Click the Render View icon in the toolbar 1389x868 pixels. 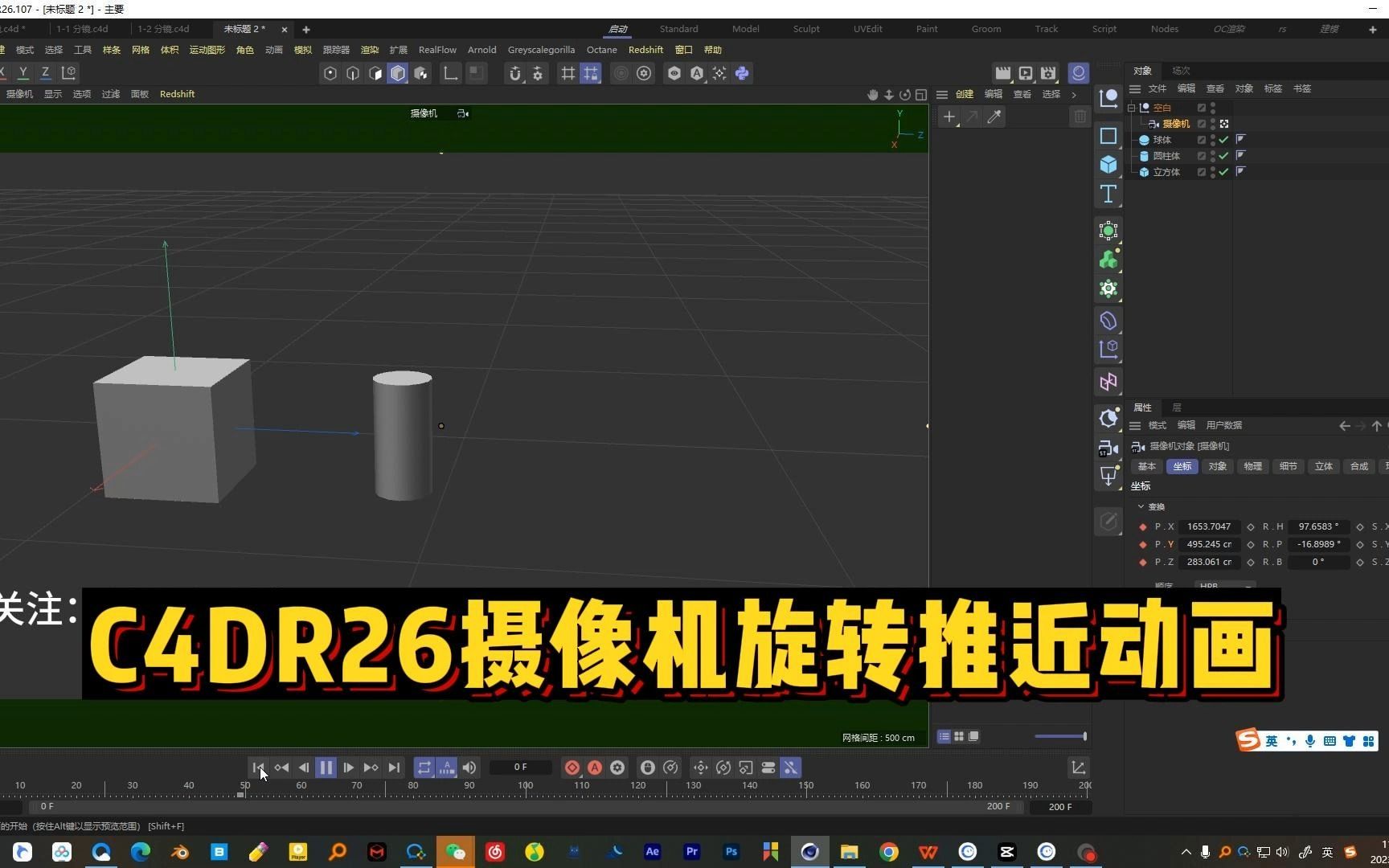[x=1002, y=73]
